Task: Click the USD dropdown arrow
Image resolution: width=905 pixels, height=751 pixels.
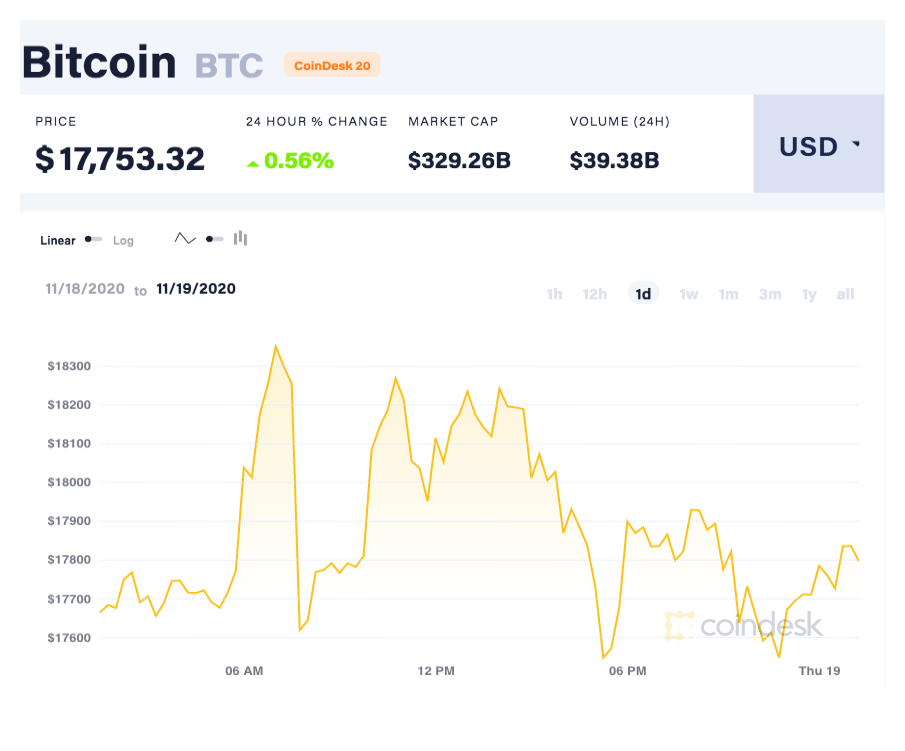Action: click(856, 144)
